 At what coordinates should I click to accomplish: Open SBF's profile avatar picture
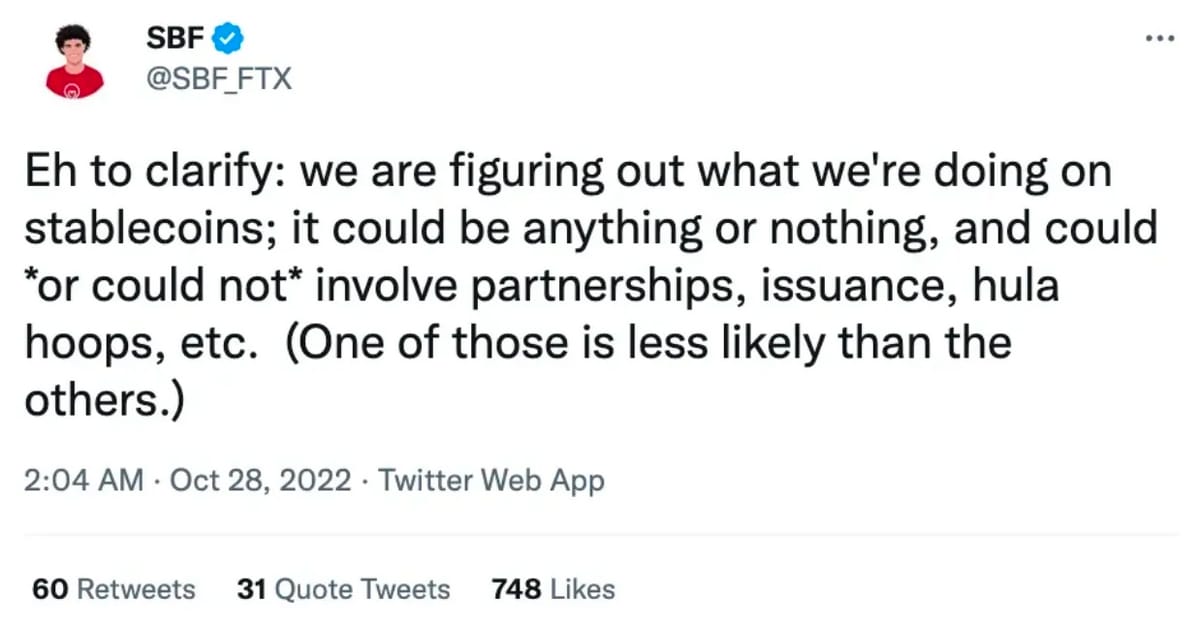point(74,61)
